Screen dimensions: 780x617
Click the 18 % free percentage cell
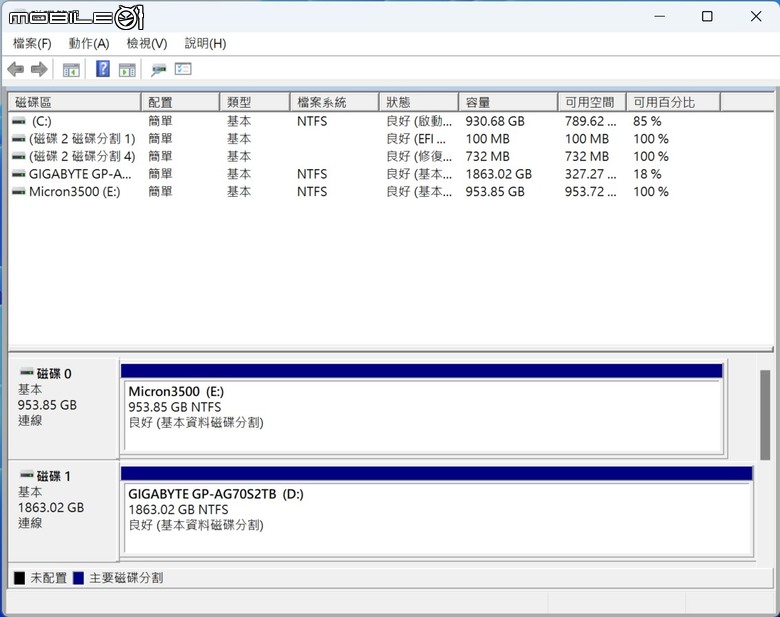coord(647,174)
